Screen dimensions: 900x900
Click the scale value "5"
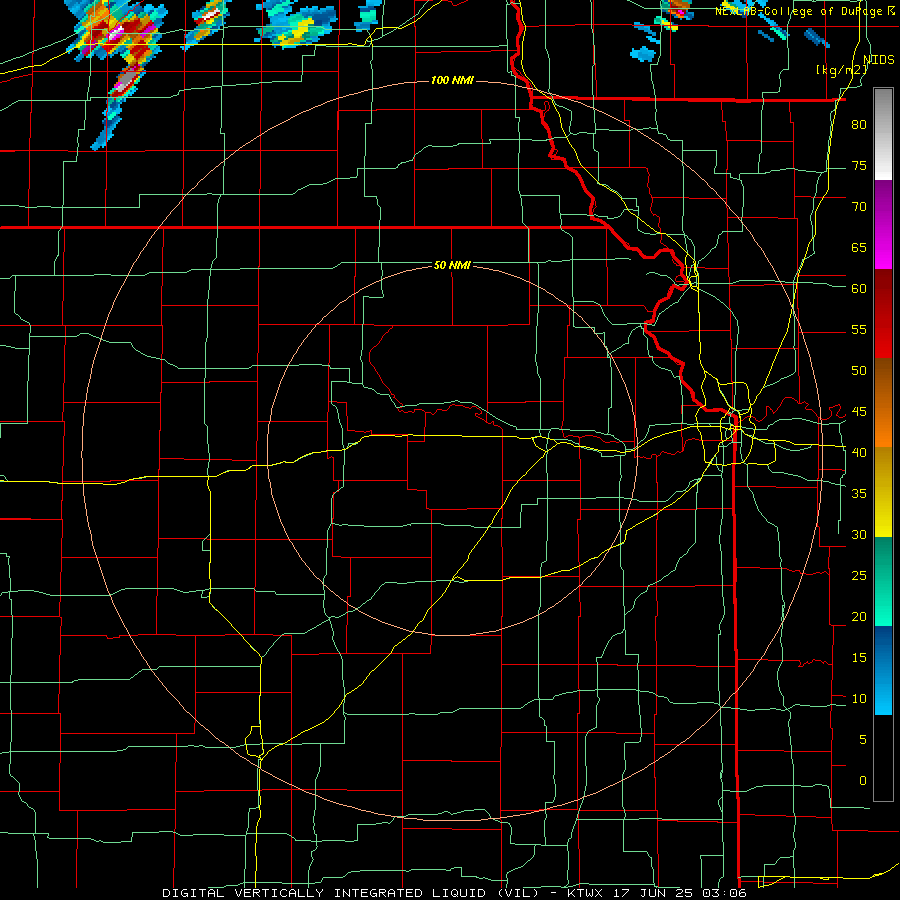click(863, 740)
